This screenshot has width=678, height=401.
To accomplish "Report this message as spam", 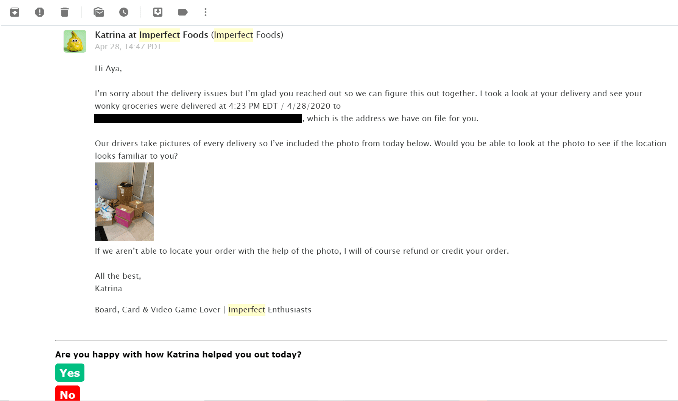I will 39,12.
